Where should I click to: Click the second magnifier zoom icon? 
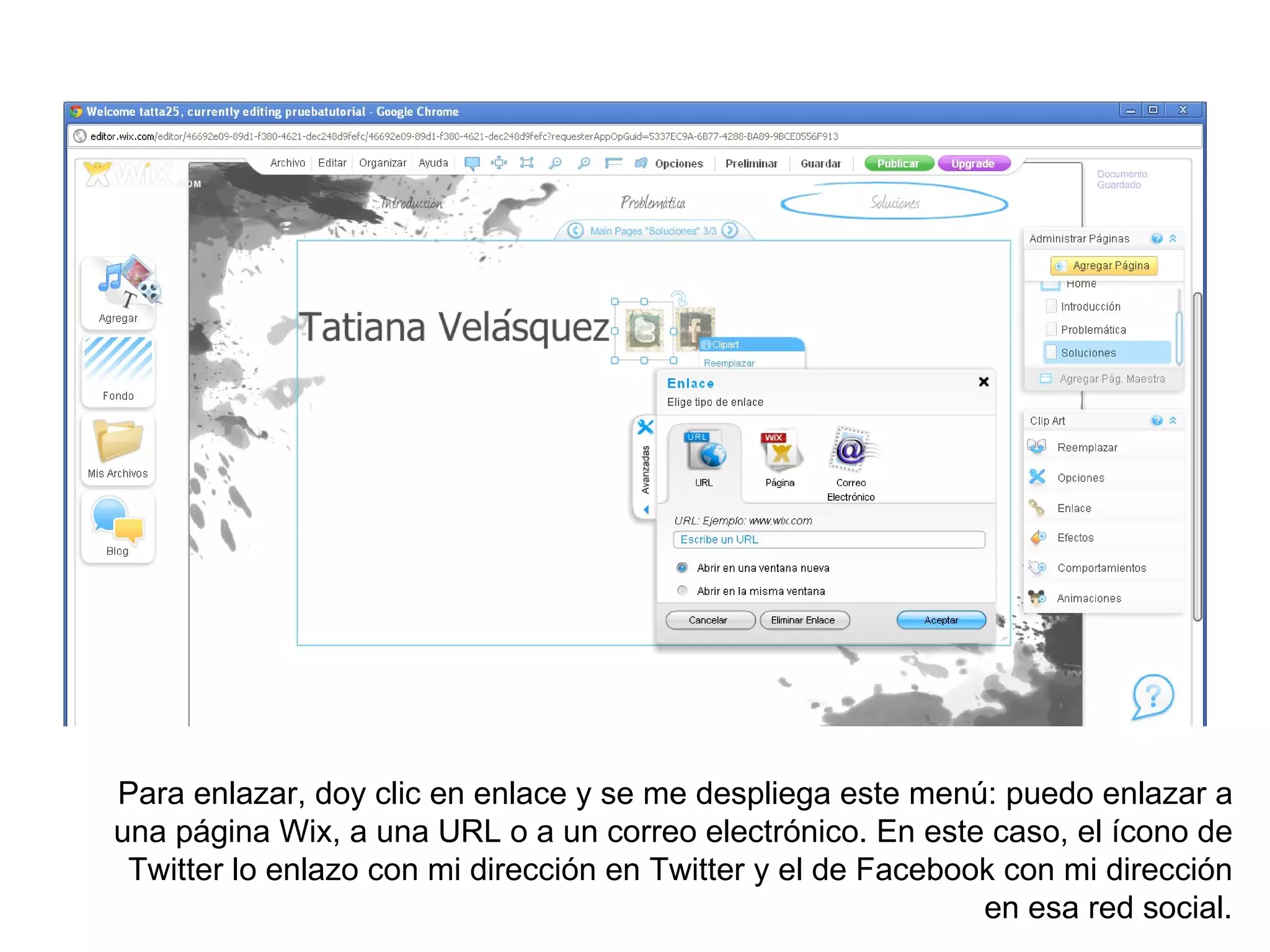(x=584, y=163)
